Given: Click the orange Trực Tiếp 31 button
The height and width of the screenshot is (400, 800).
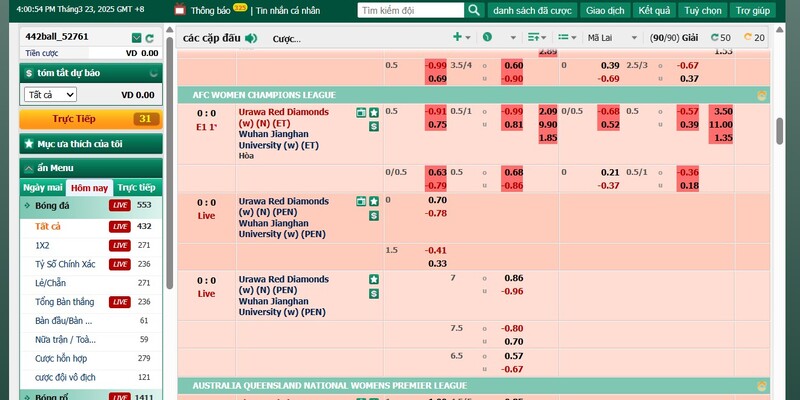Looking at the screenshot, I should [x=91, y=119].
